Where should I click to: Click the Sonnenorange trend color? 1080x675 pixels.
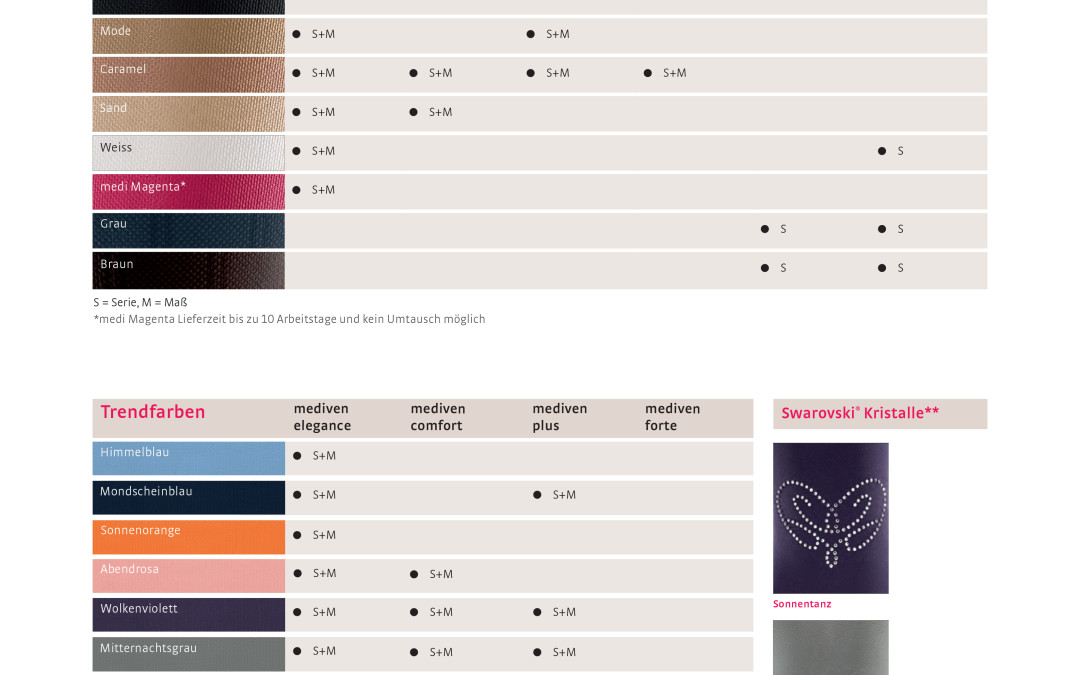point(188,537)
